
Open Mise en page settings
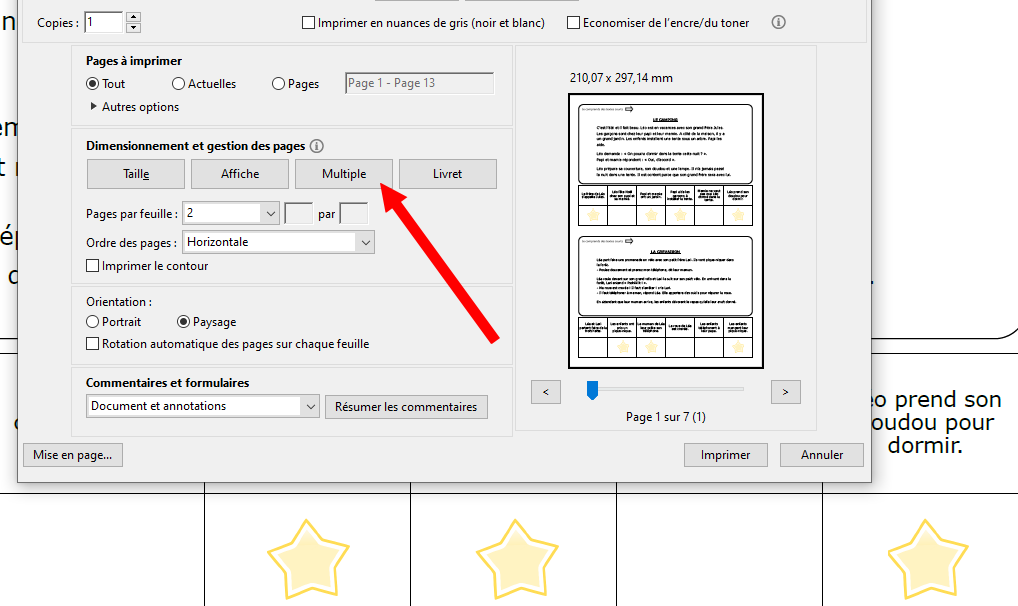point(72,455)
